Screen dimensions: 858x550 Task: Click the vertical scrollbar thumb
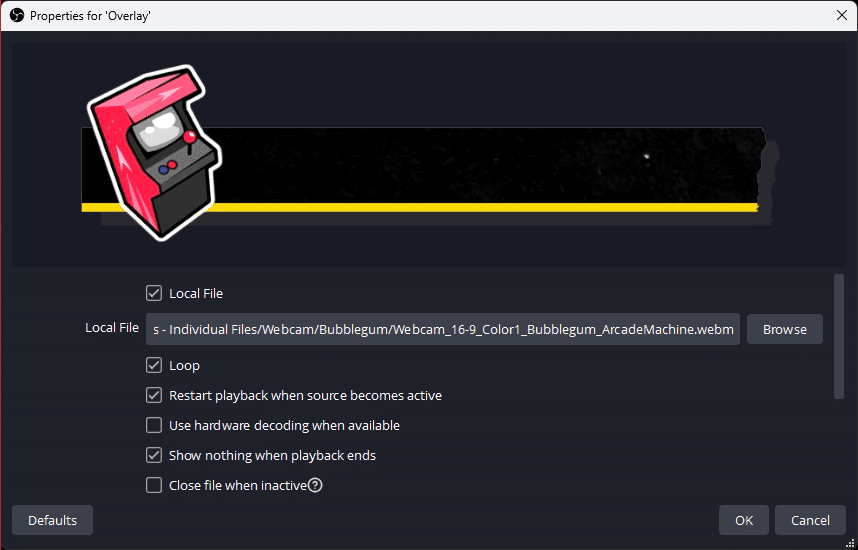click(x=839, y=335)
